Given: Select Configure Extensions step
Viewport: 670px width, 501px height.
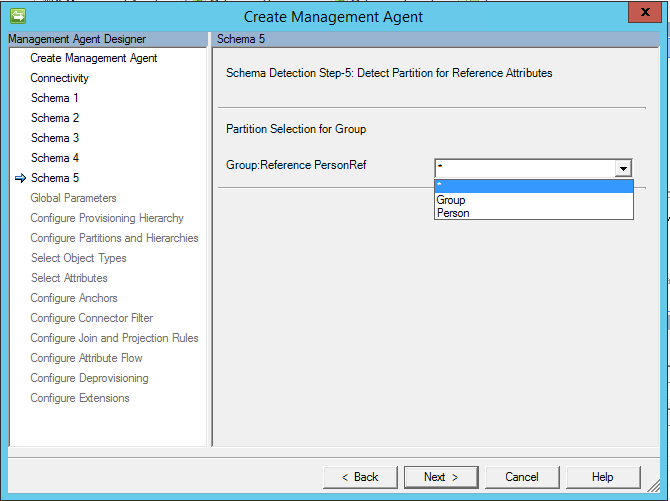Looking at the screenshot, I should [x=79, y=398].
